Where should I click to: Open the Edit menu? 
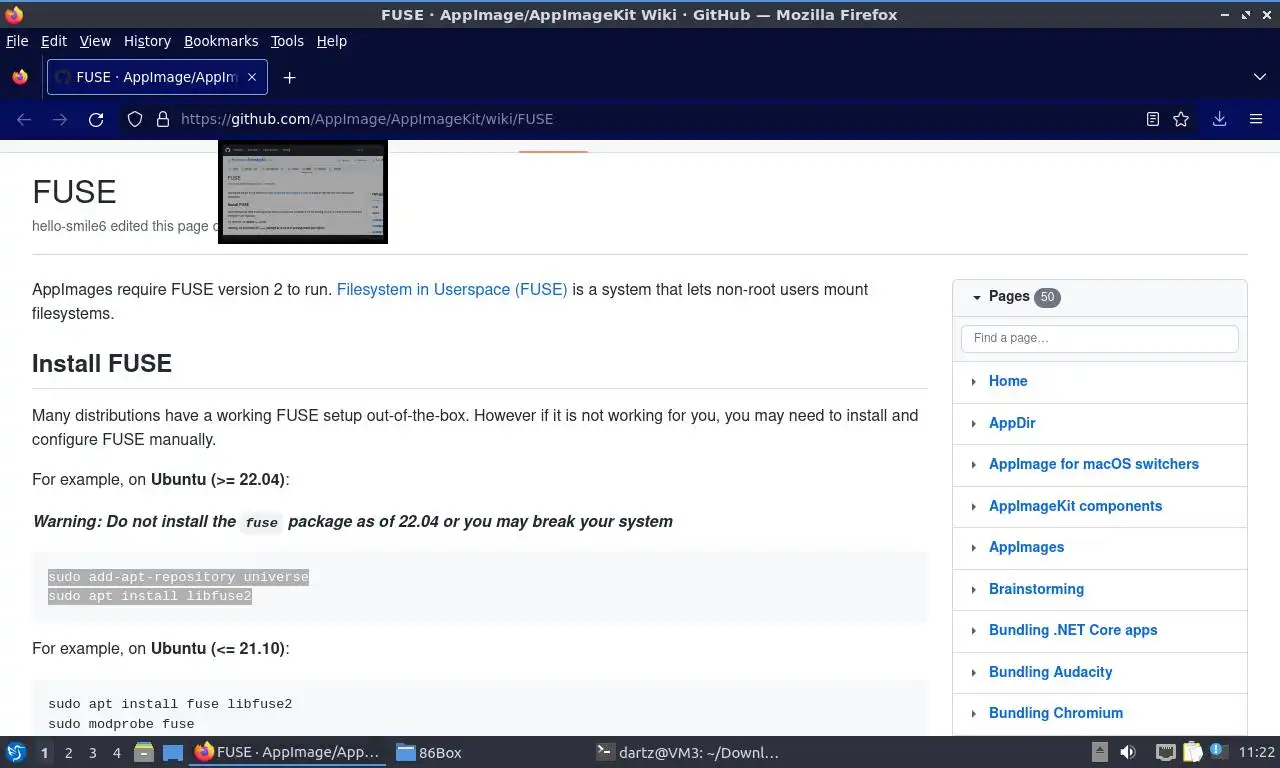click(x=53, y=41)
